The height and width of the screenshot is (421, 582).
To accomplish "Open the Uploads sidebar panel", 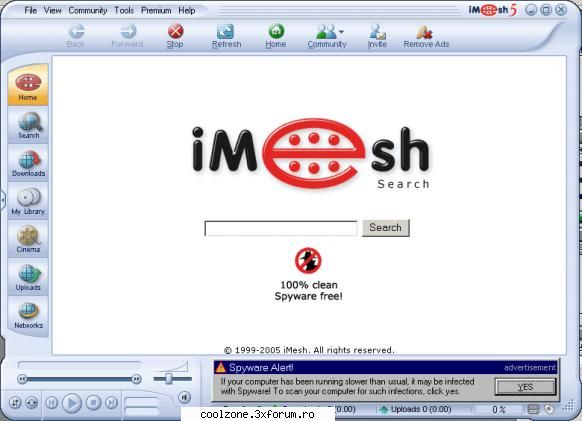I will [x=28, y=277].
